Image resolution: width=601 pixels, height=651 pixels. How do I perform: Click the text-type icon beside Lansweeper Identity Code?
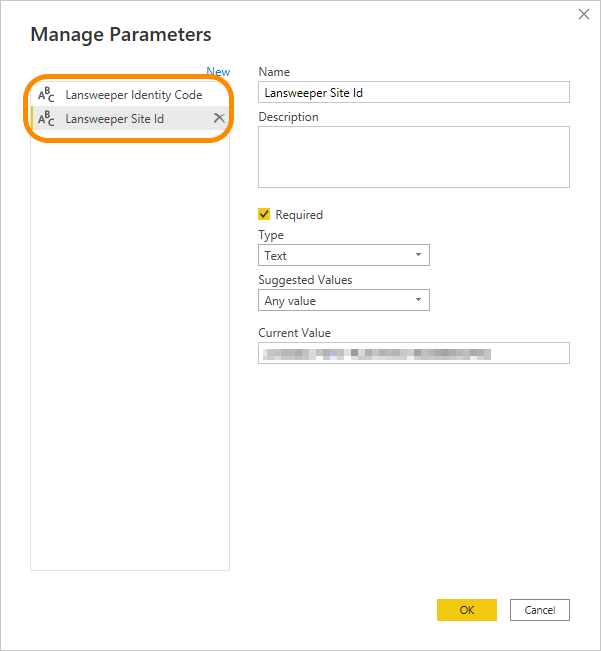[46, 95]
